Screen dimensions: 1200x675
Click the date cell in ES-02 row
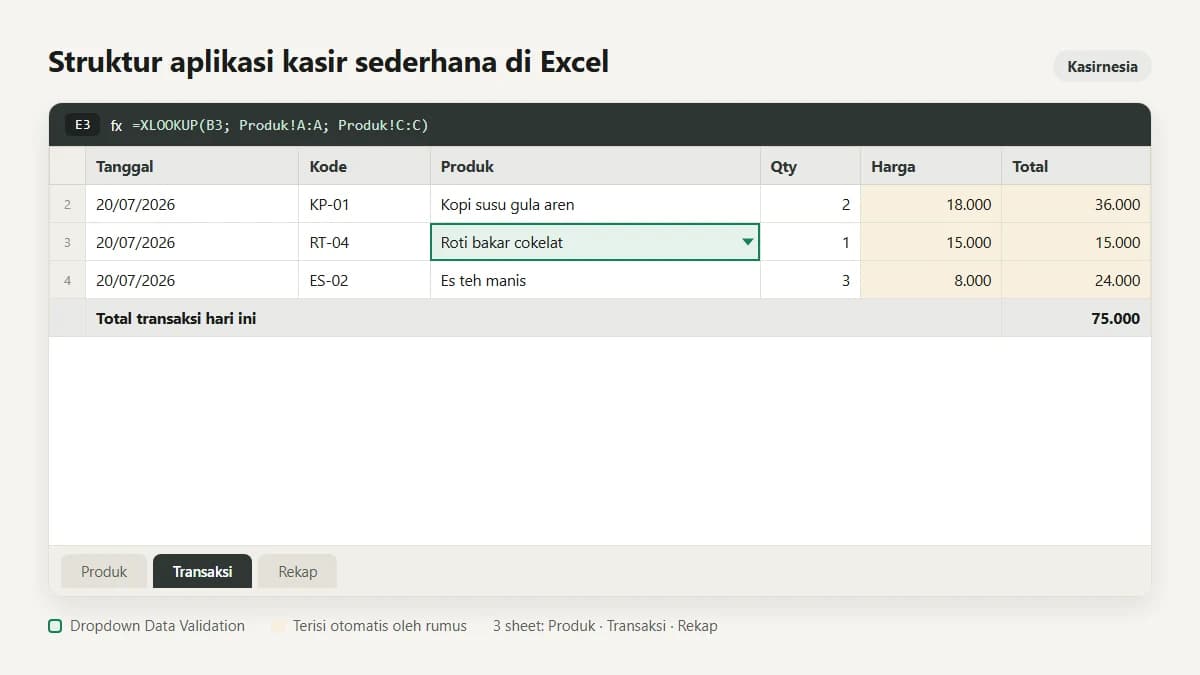point(192,280)
